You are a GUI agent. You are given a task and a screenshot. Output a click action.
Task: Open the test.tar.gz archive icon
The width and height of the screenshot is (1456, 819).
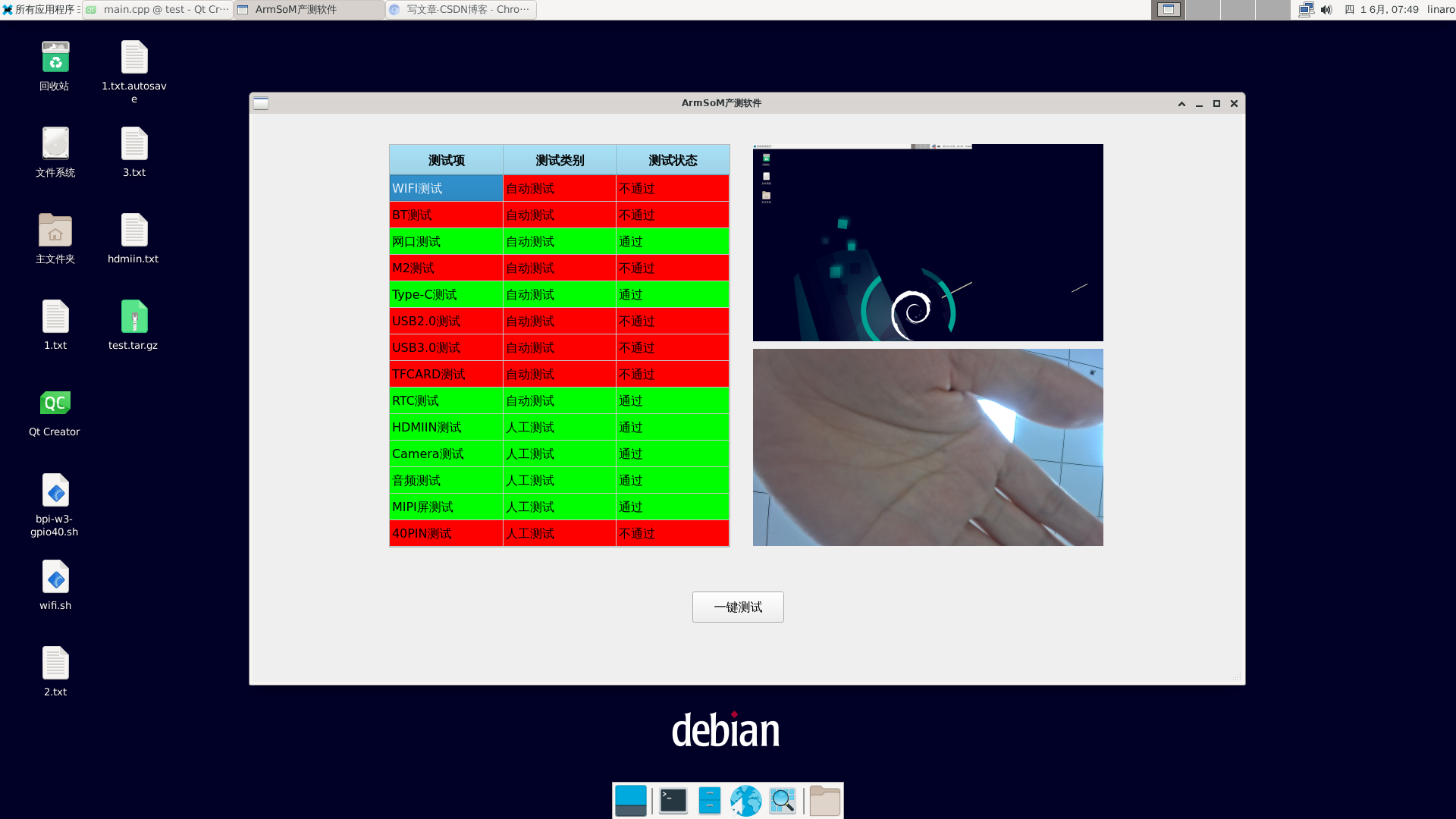pos(133,317)
